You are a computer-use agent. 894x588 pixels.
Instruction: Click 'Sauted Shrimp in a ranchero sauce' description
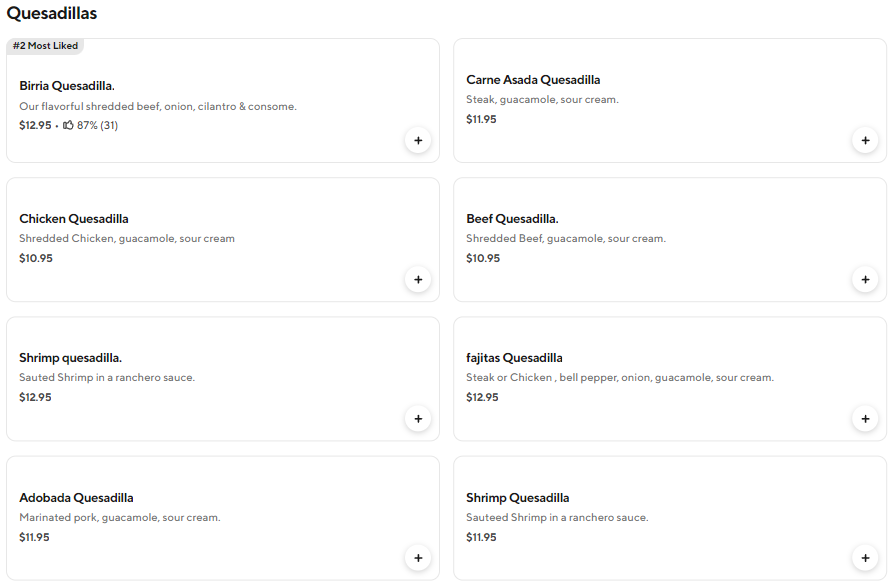point(107,378)
